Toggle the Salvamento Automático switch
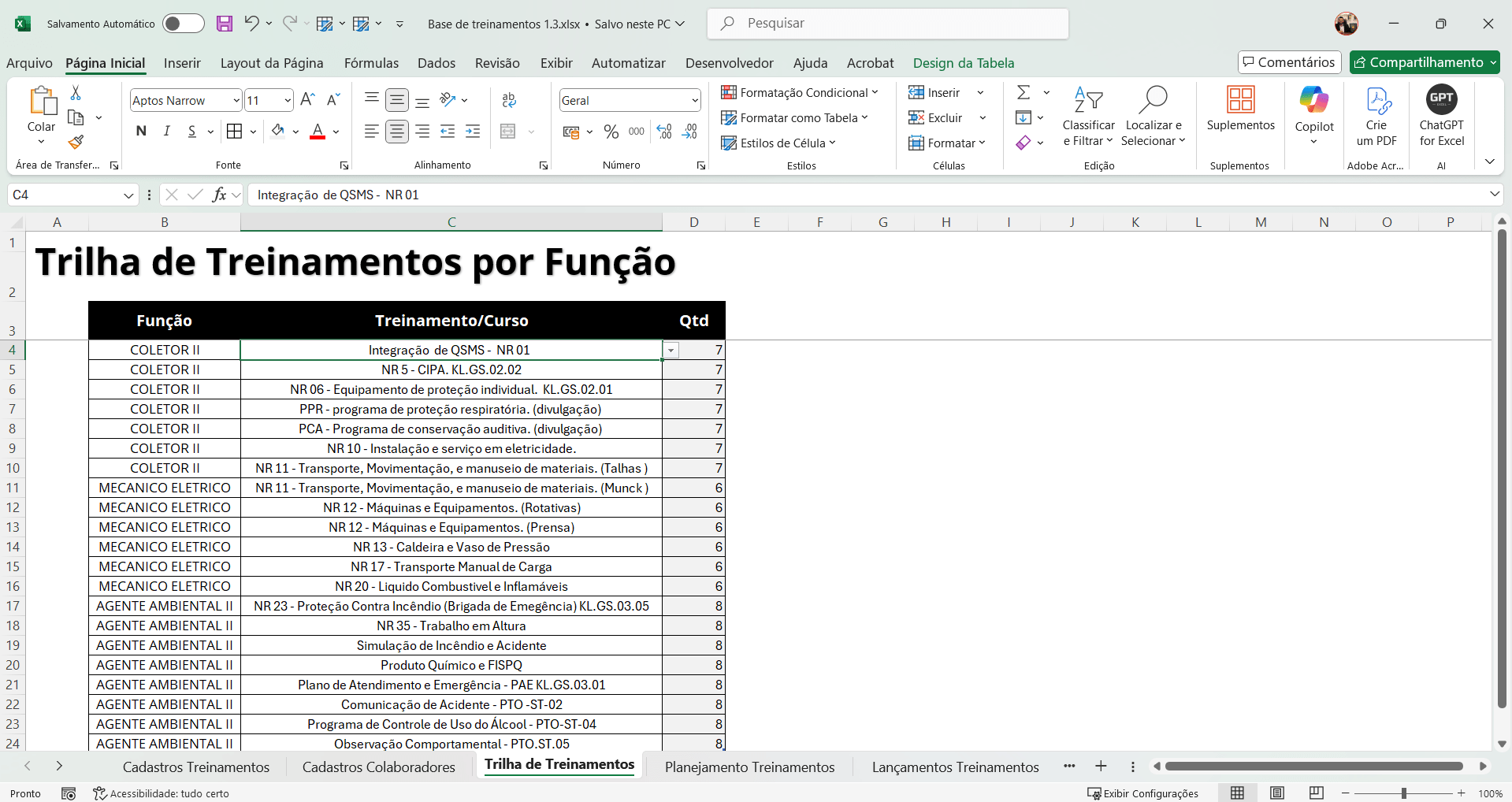Image resolution: width=1512 pixels, height=802 pixels. point(183,24)
